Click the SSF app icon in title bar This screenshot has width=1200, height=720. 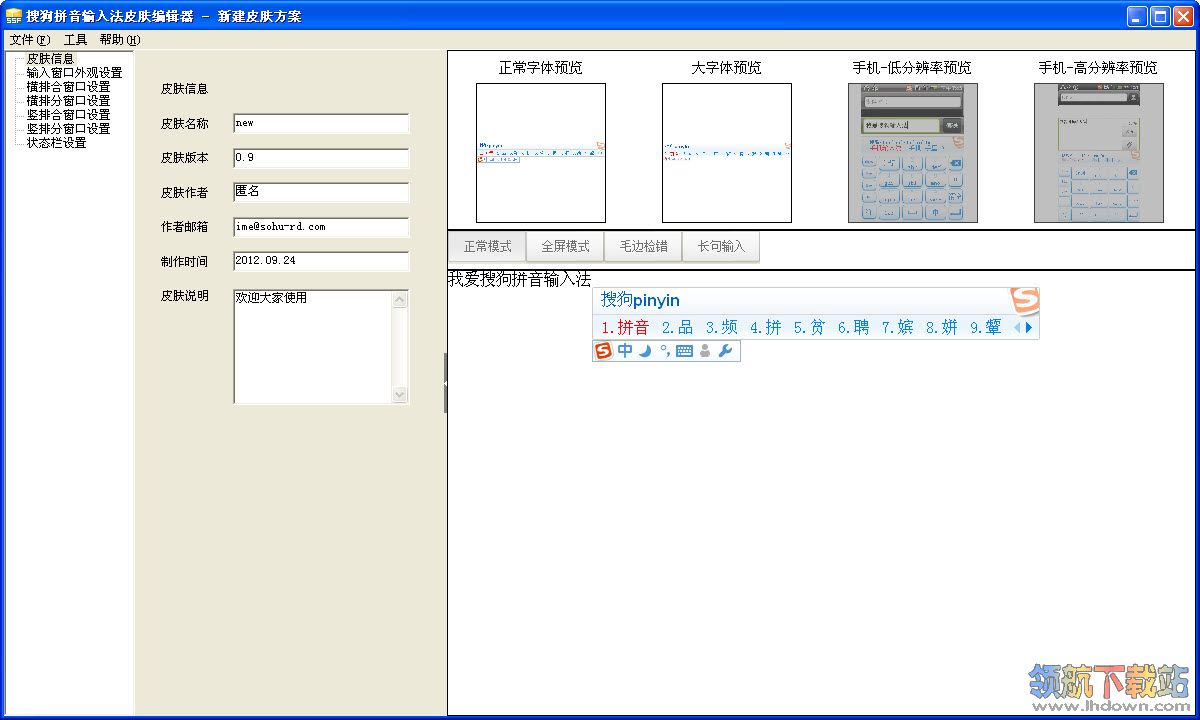14,16
